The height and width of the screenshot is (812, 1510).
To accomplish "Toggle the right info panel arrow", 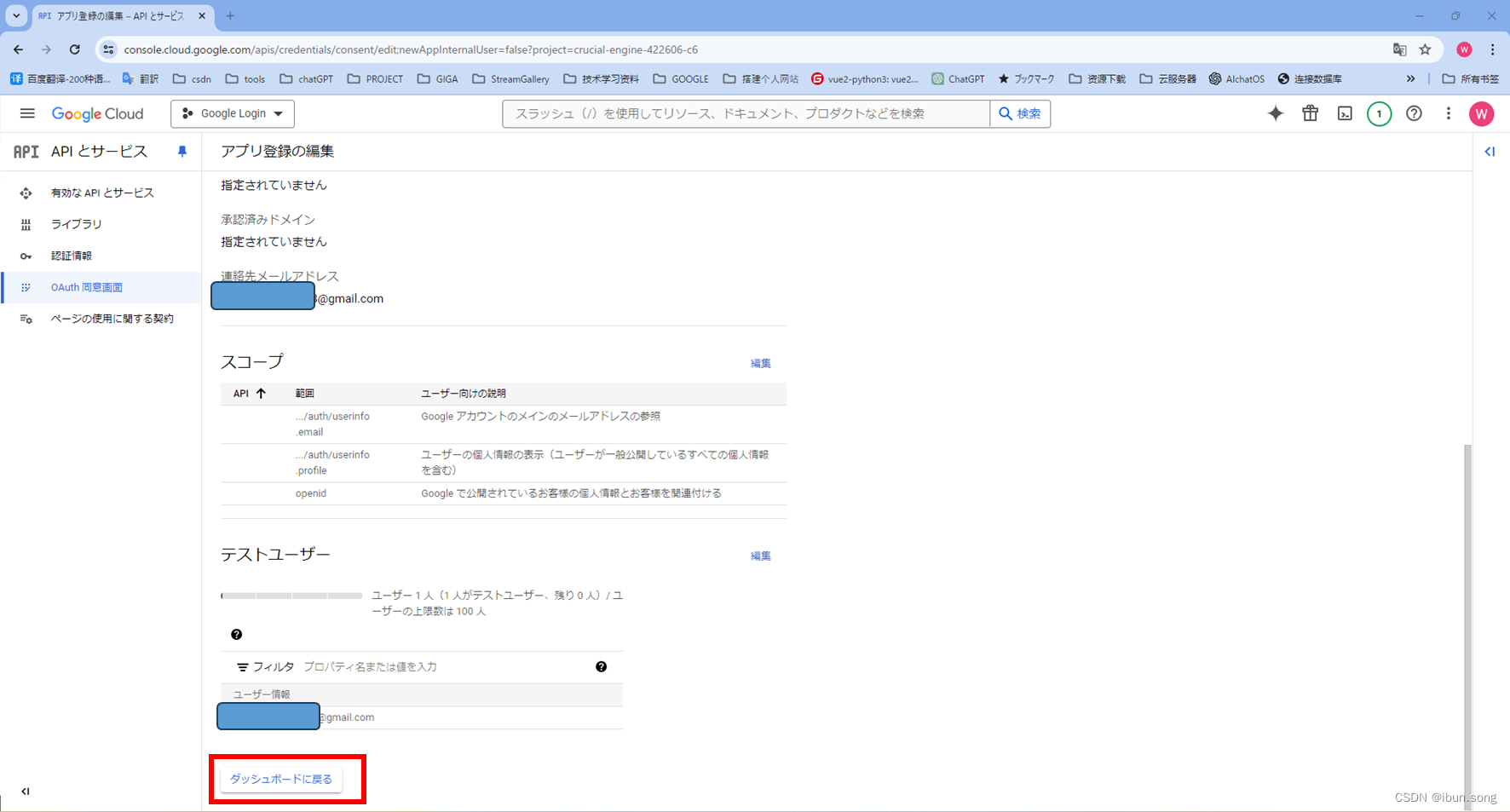I will pyautogui.click(x=1490, y=152).
